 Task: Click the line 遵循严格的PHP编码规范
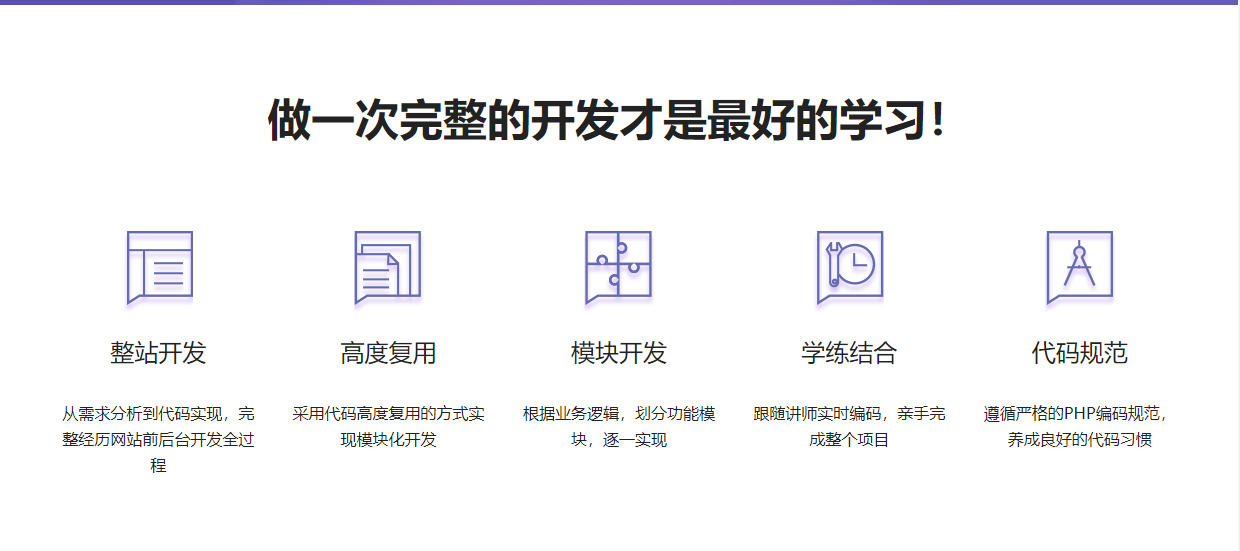point(1075,414)
